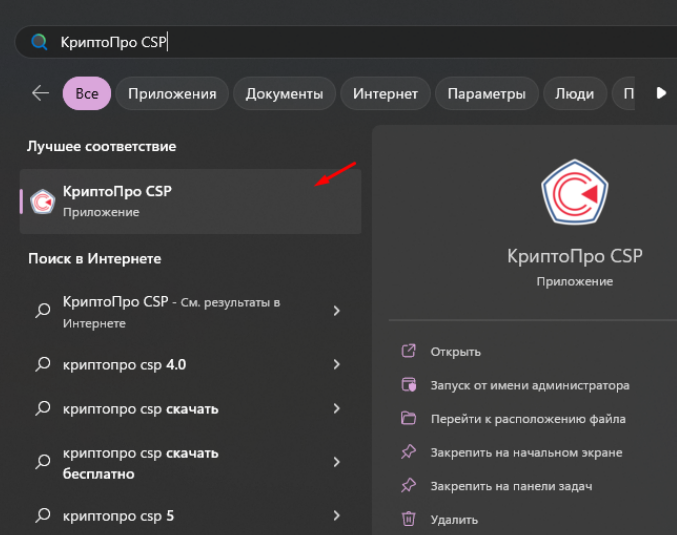Click the search icon next to См. результаты в Интернете

click(42, 311)
